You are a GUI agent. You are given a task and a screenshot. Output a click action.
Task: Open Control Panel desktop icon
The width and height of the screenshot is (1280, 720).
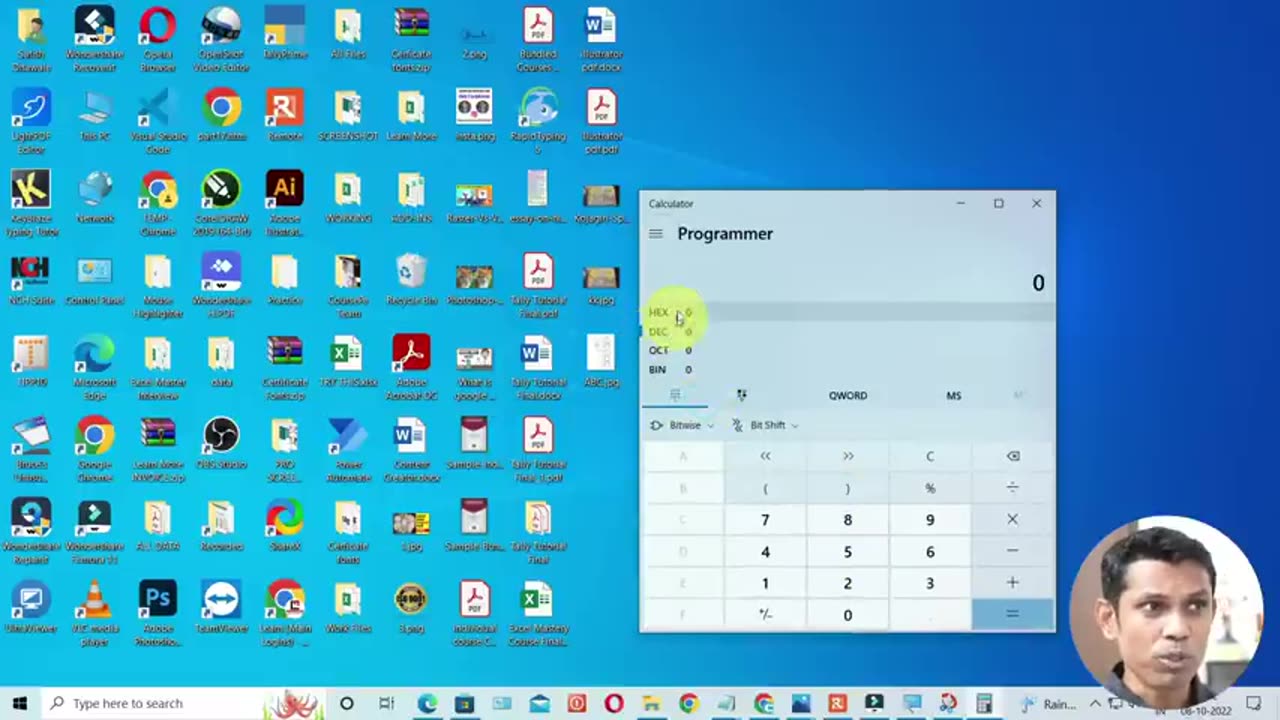[95, 280]
